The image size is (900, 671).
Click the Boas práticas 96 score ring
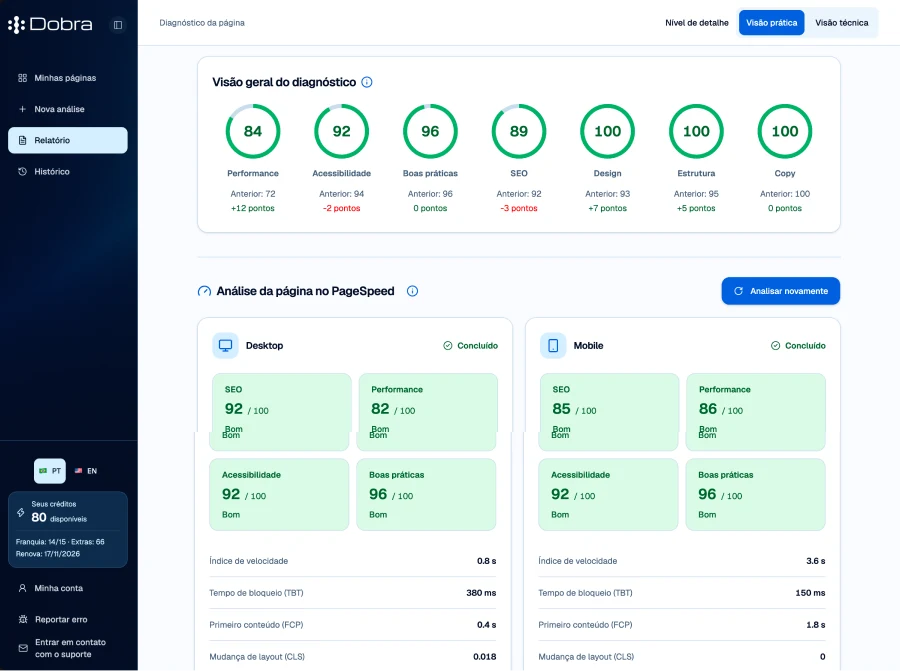click(430, 131)
